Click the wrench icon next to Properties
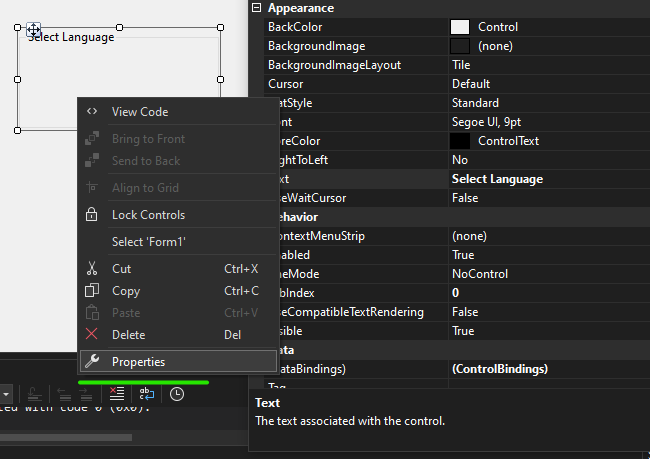The height and width of the screenshot is (459, 650). 92,362
